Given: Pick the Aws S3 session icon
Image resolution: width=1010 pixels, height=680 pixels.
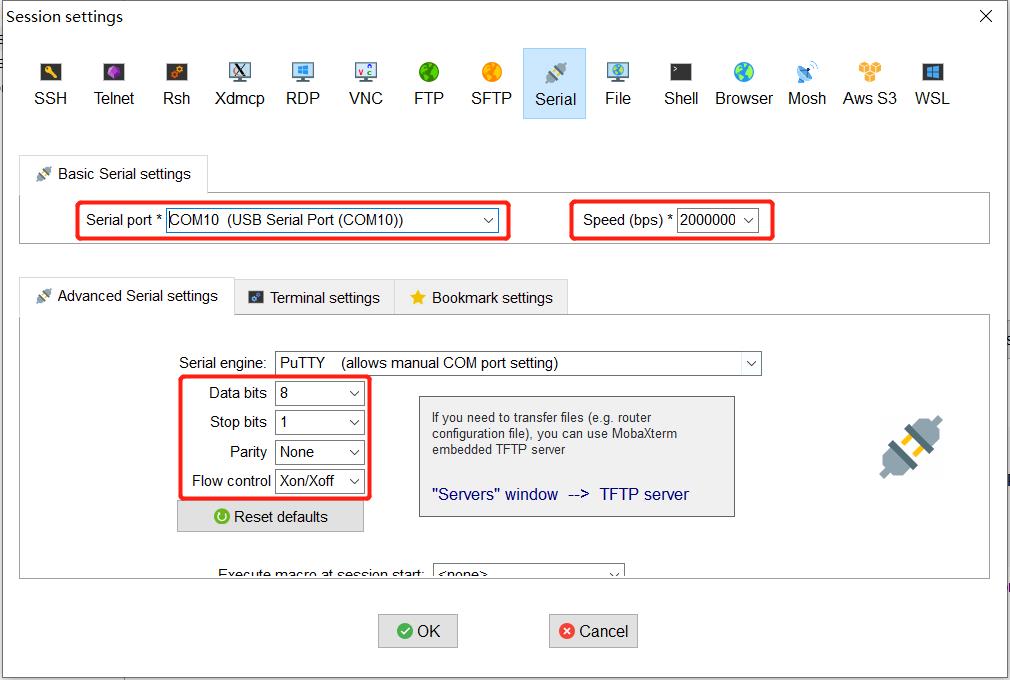Looking at the screenshot, I should [869, 83].
